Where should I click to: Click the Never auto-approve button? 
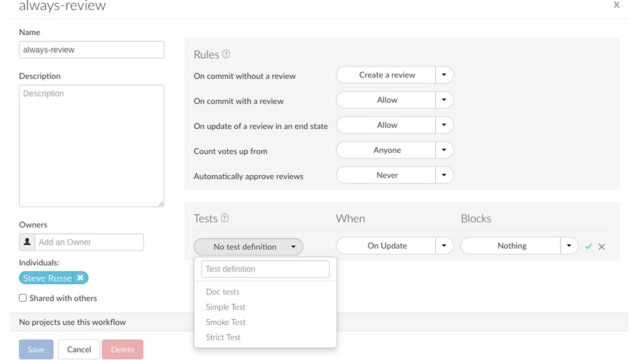pyautogui.click(x=386, y=175)
